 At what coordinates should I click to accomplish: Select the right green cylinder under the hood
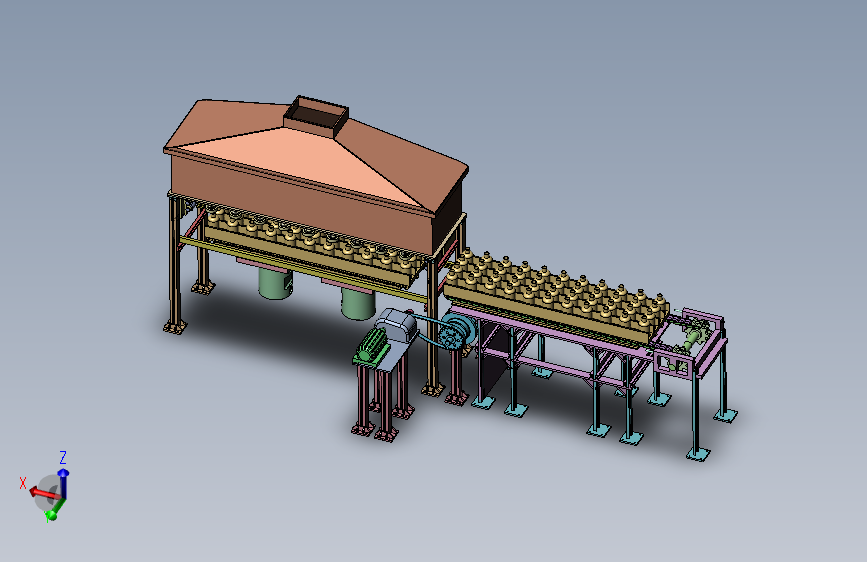coord(358,303)
